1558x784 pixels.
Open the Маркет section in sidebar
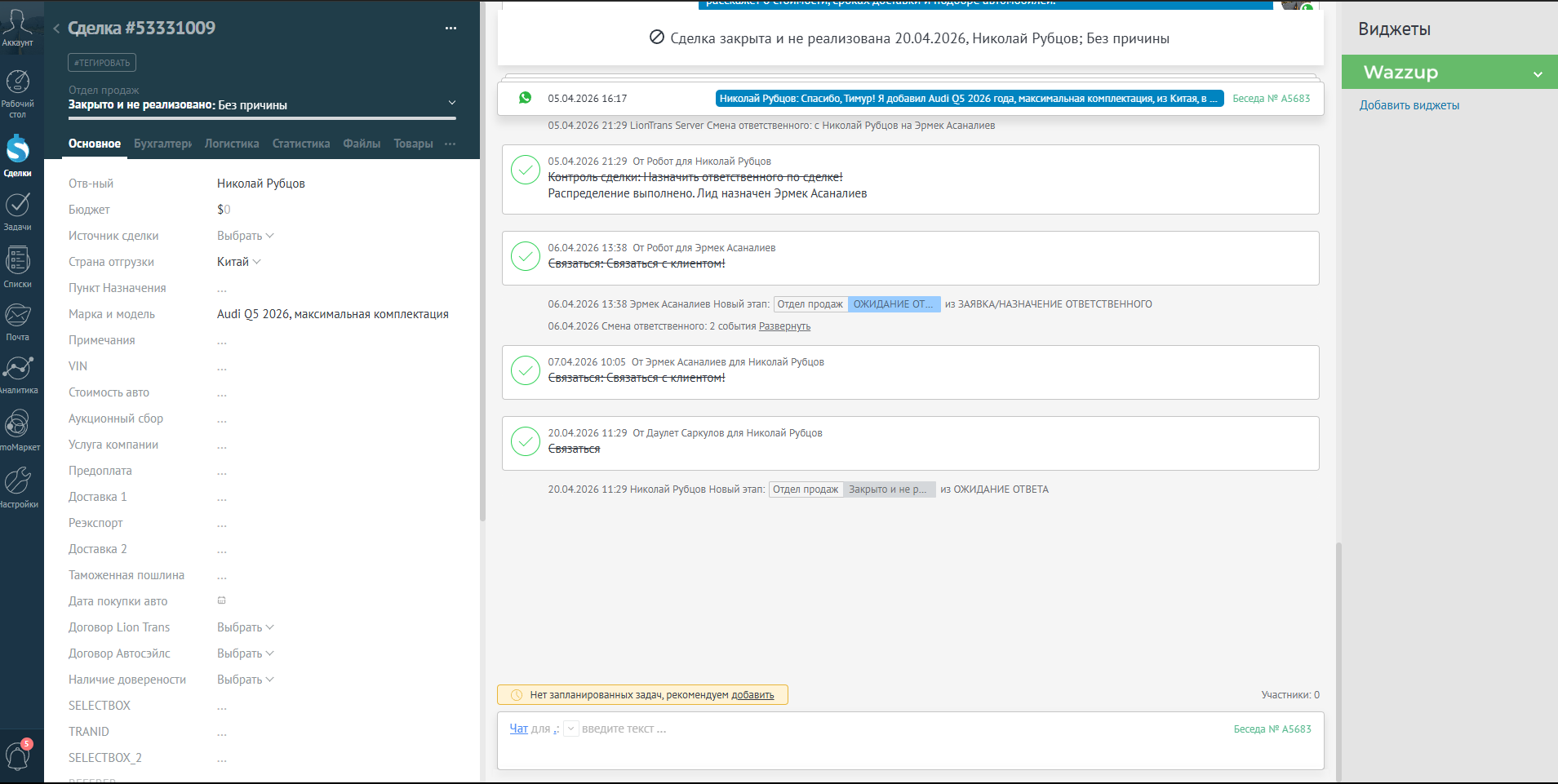(17, 430)
